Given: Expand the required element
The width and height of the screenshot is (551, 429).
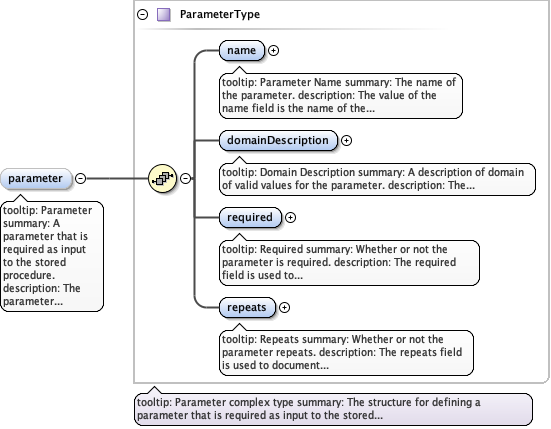Looking at the screenshot, I should [x=290, y=217].
